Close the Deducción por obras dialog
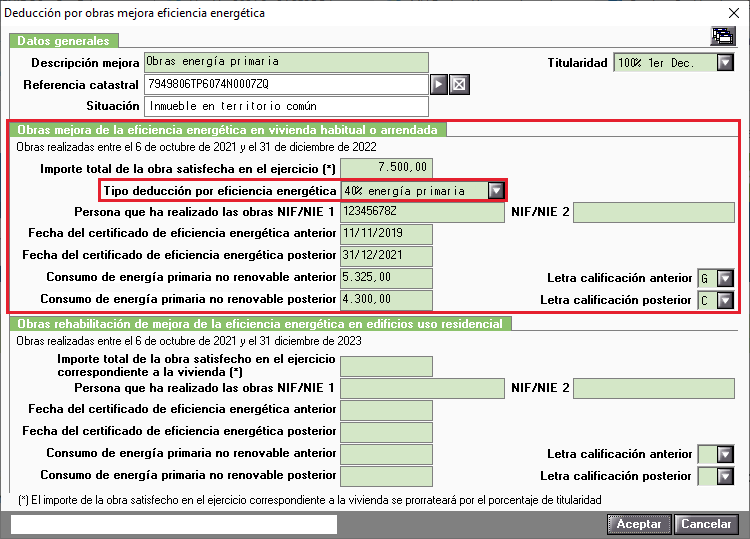The height and width of the screenshot is (539, 750). [x=734, y=13]
